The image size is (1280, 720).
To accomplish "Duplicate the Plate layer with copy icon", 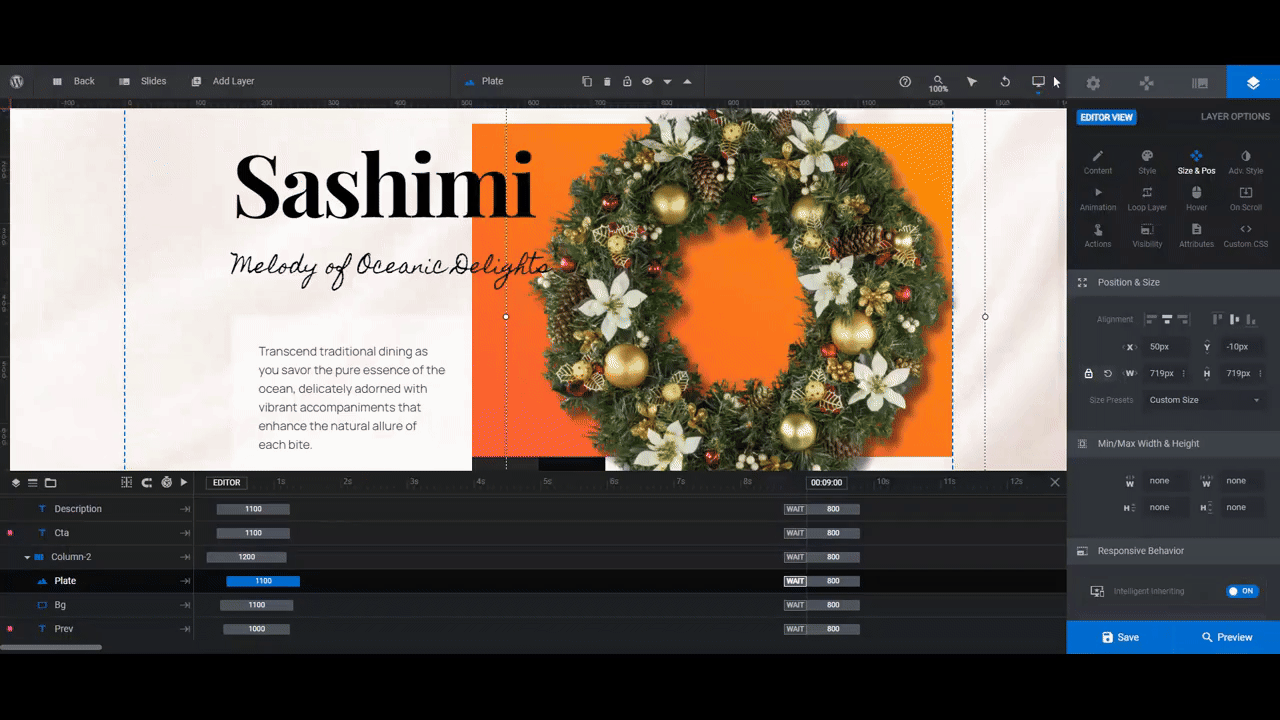I will click(587, 81).
